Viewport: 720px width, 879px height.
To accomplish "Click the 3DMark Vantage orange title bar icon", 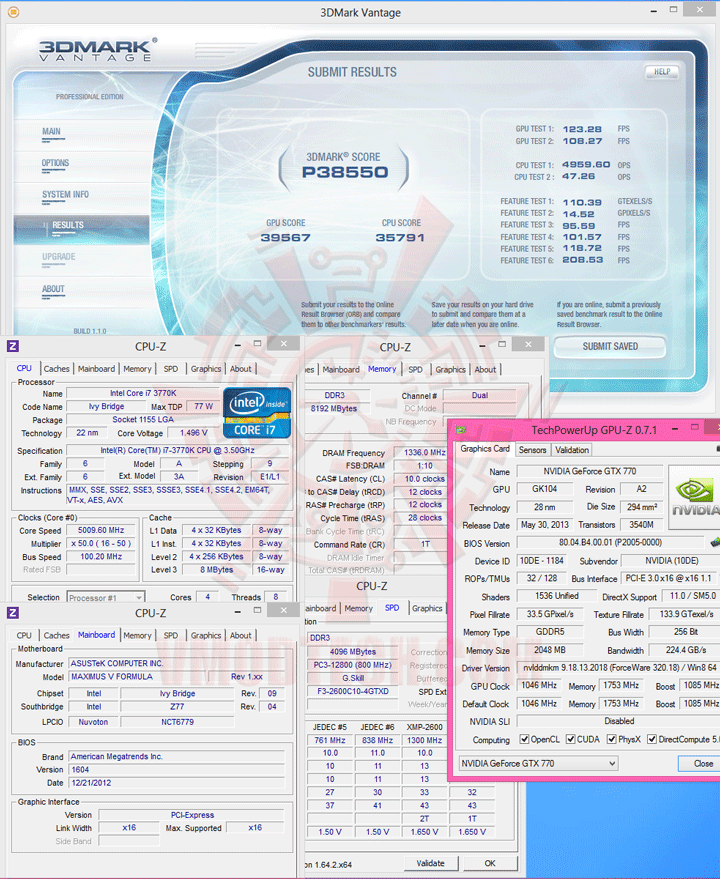I will click(13, 12).
